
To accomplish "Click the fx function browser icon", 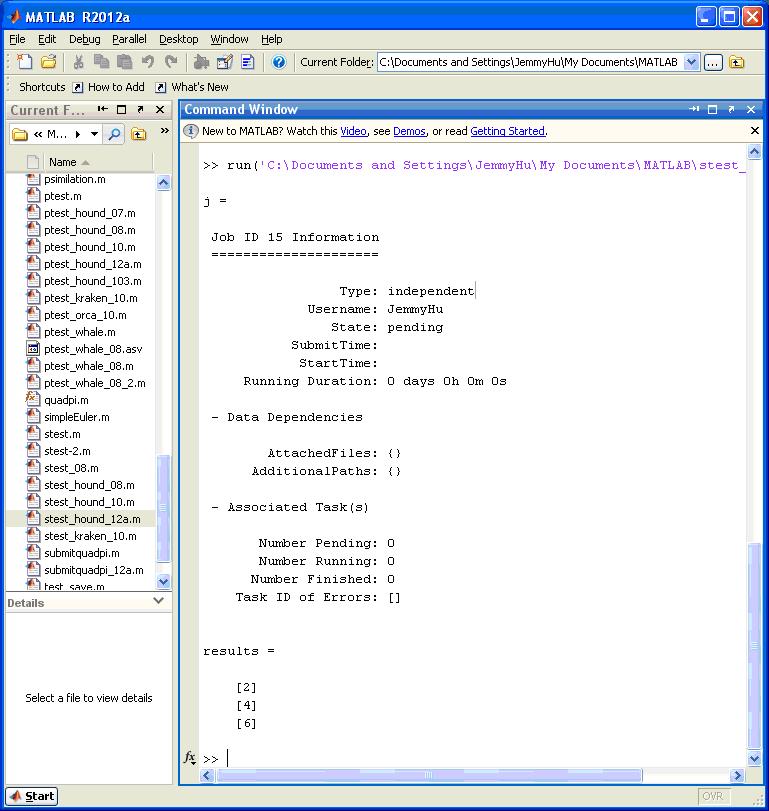I will (190, 758).
